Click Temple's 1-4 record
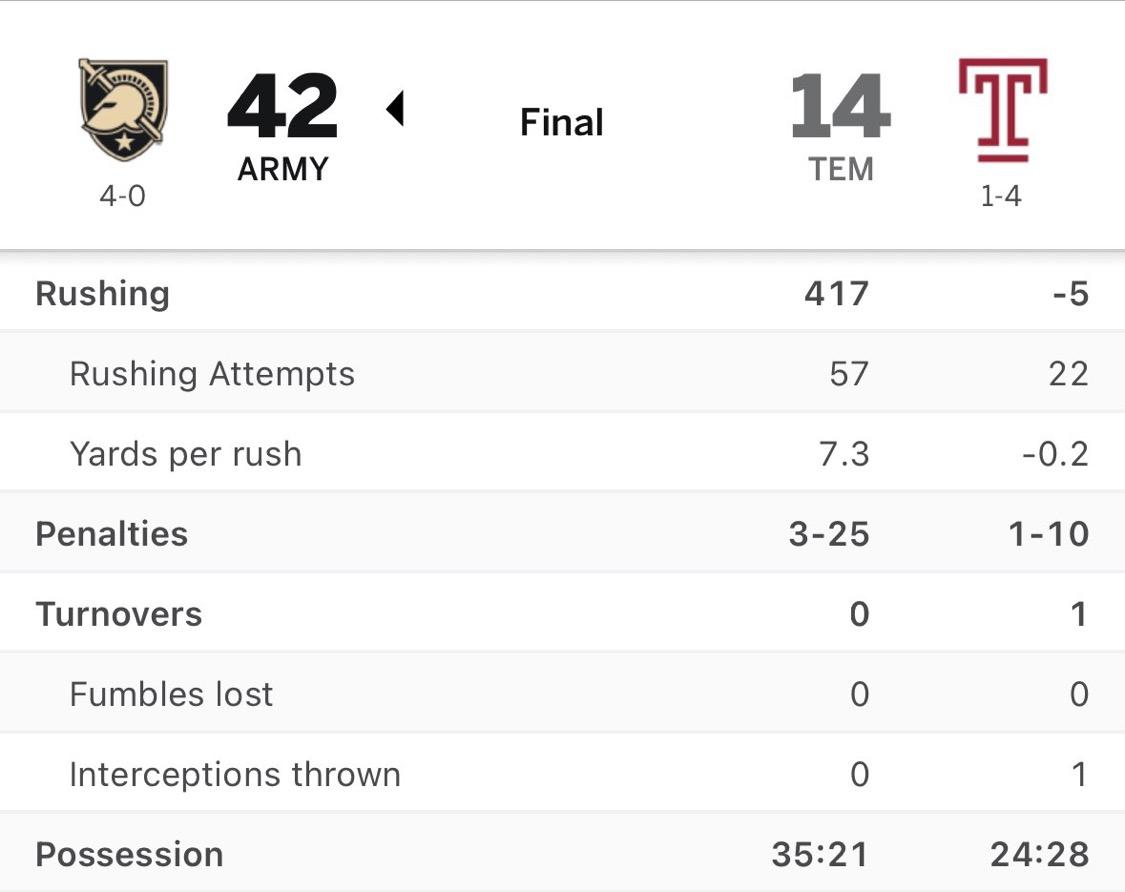The image size is (1125, 892). 1001,196
